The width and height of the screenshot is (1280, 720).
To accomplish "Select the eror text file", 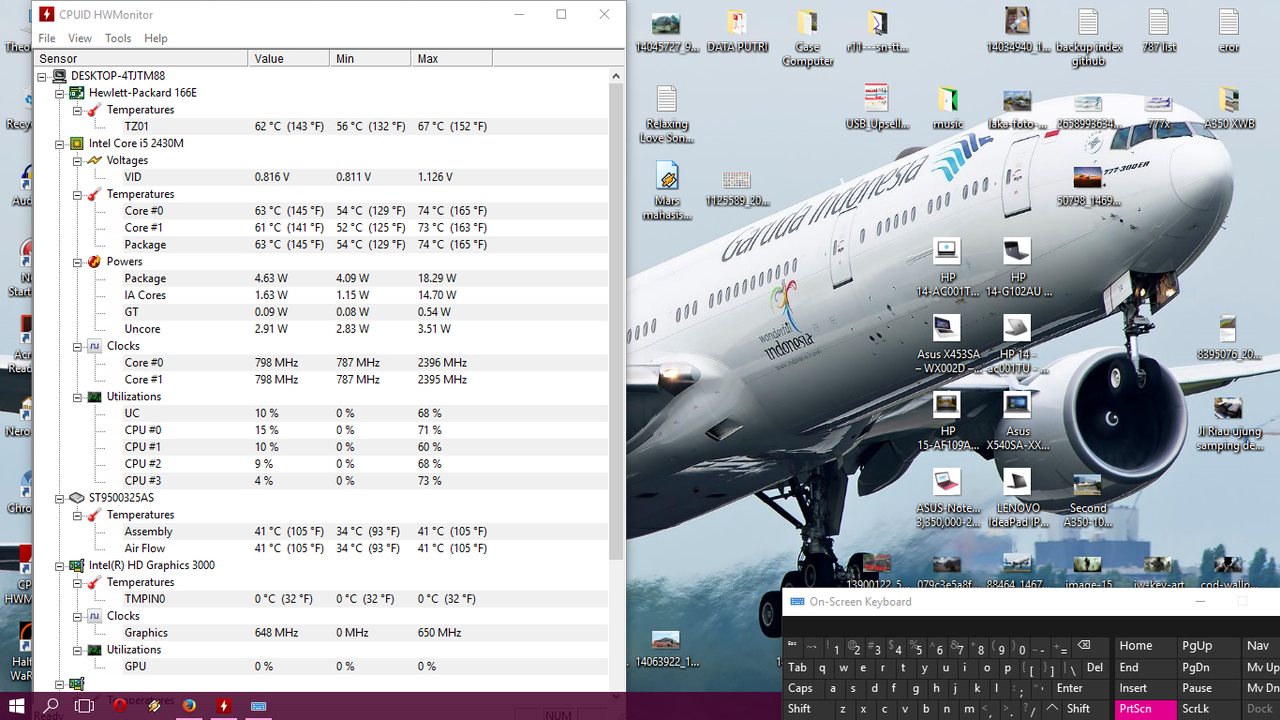I will 1228,32.
